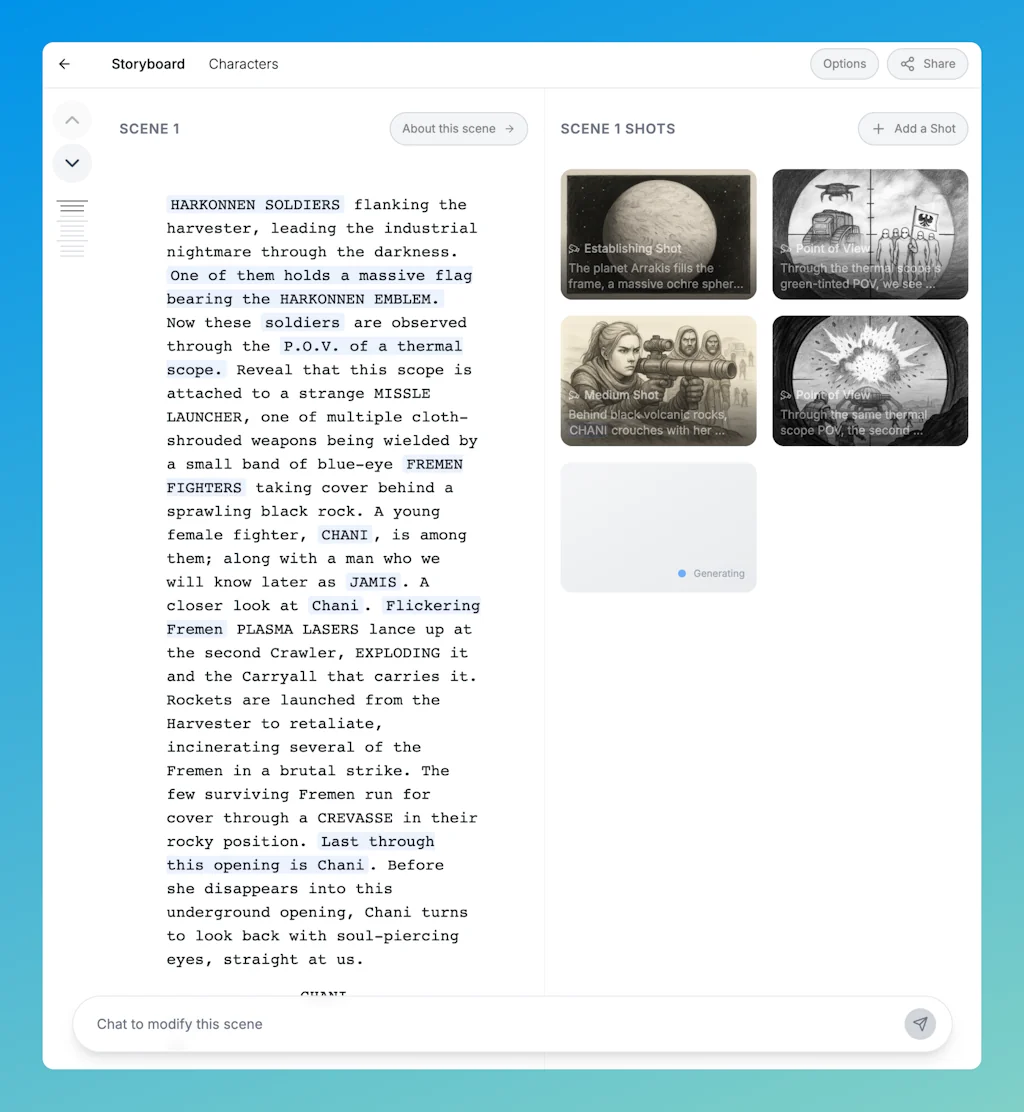Go to previous scene with up chevron
This screenshot has width=1024, height=1112.
(x=72, y=121)
